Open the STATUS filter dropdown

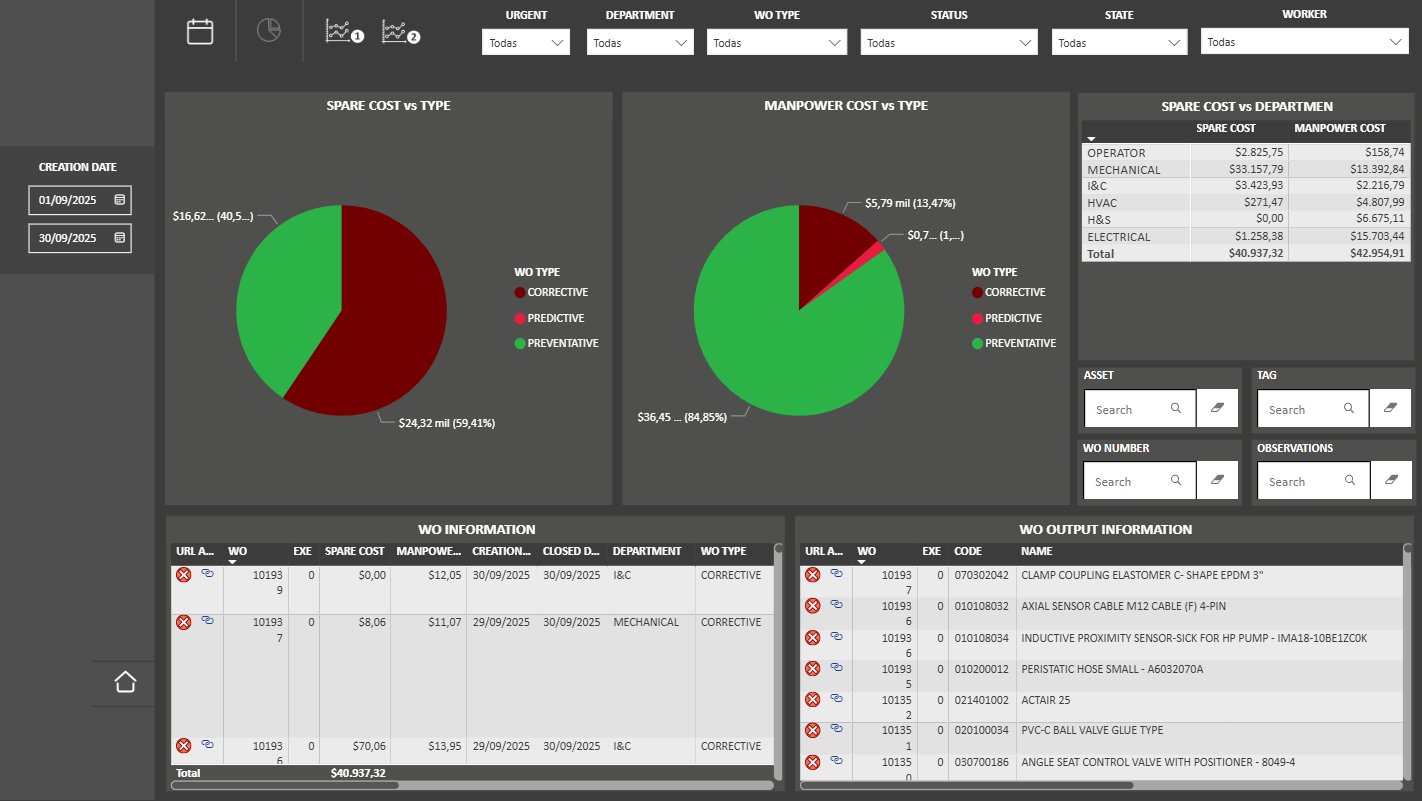pyautogui.click(x=1026, y=43)
